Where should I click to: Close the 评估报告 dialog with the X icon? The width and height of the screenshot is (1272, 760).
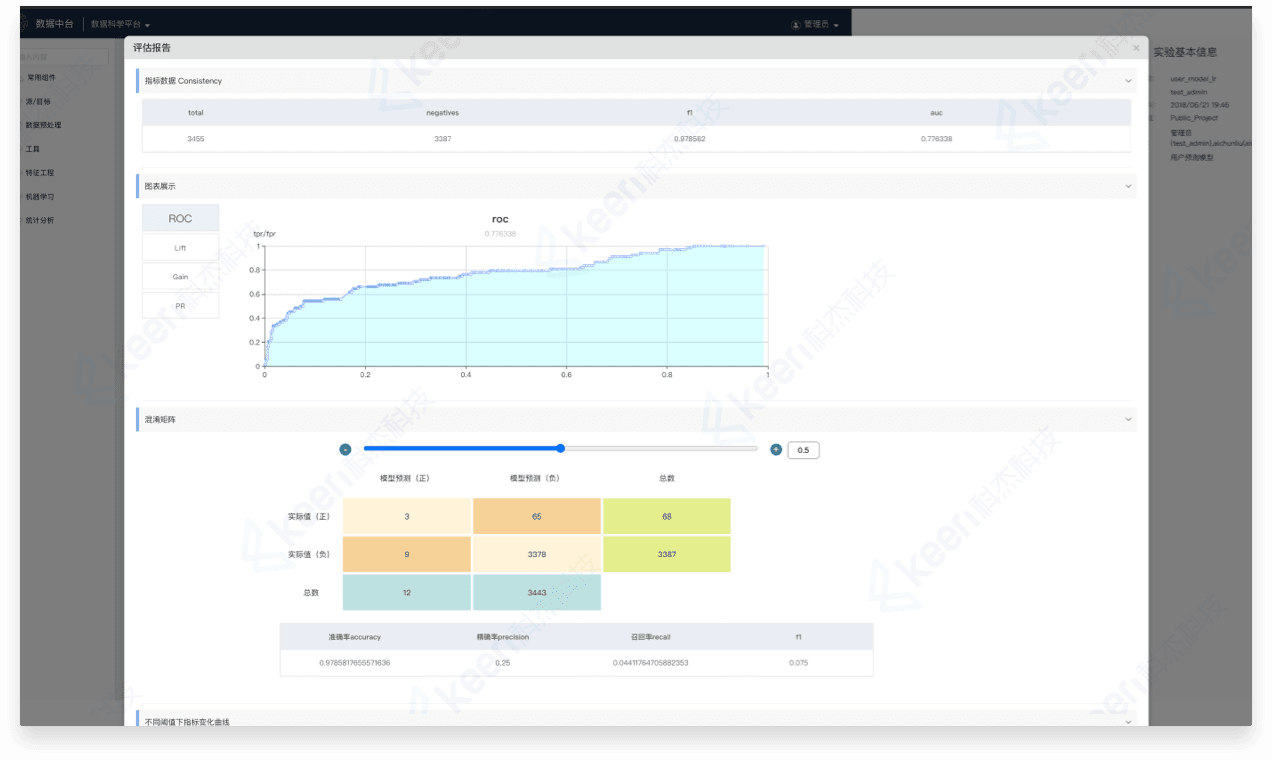coord(1135,48)
